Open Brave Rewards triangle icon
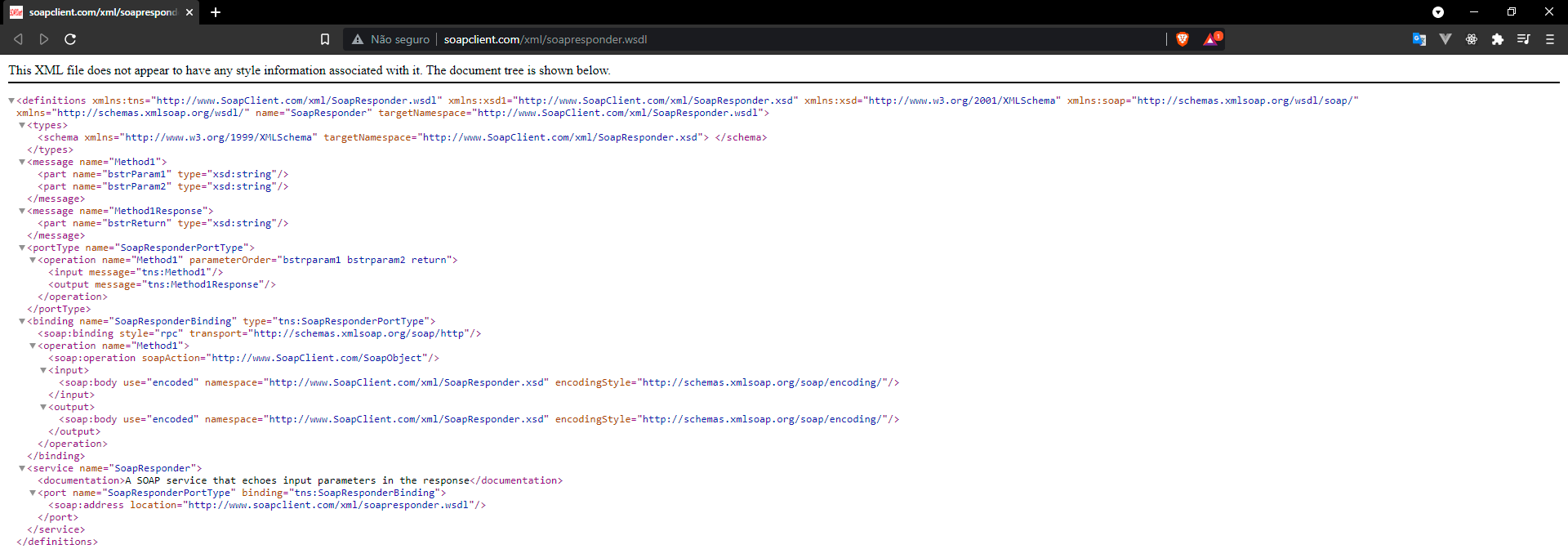Image resolution: width=1568 pixels, height=558 pixels. coord(1212,38)
